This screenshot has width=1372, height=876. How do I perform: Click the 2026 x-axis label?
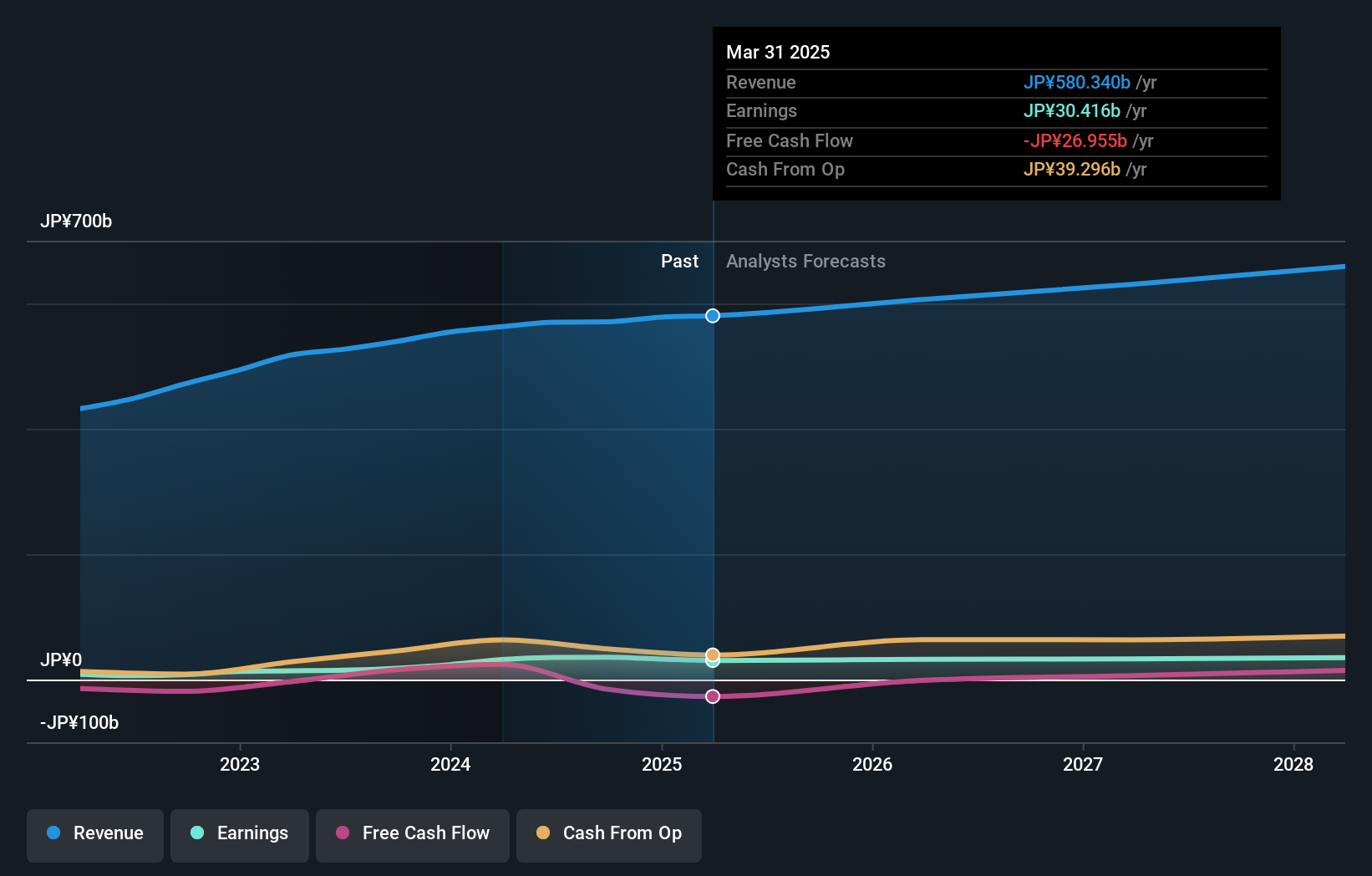coord(872,764)
